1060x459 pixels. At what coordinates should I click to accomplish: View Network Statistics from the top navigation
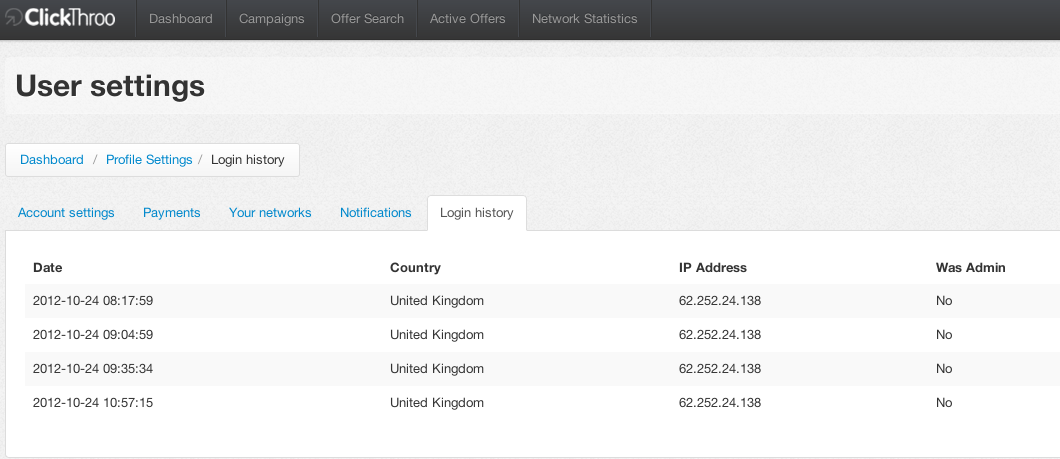coord(585,19)
